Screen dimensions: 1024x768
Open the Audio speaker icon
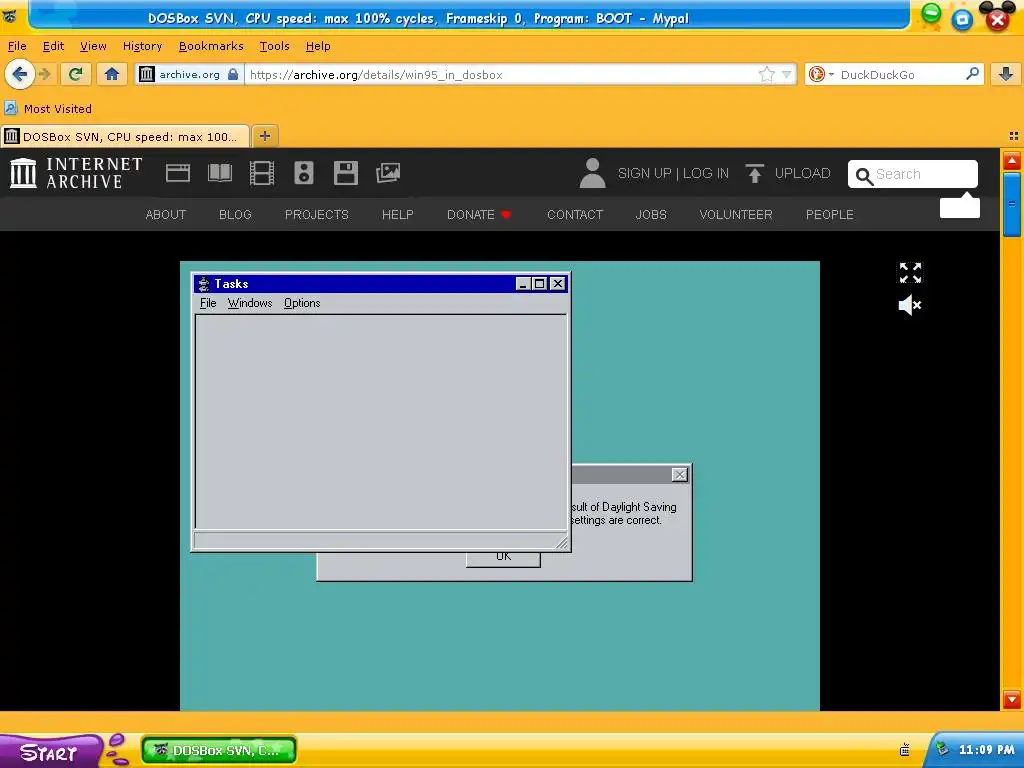(304, 173)
